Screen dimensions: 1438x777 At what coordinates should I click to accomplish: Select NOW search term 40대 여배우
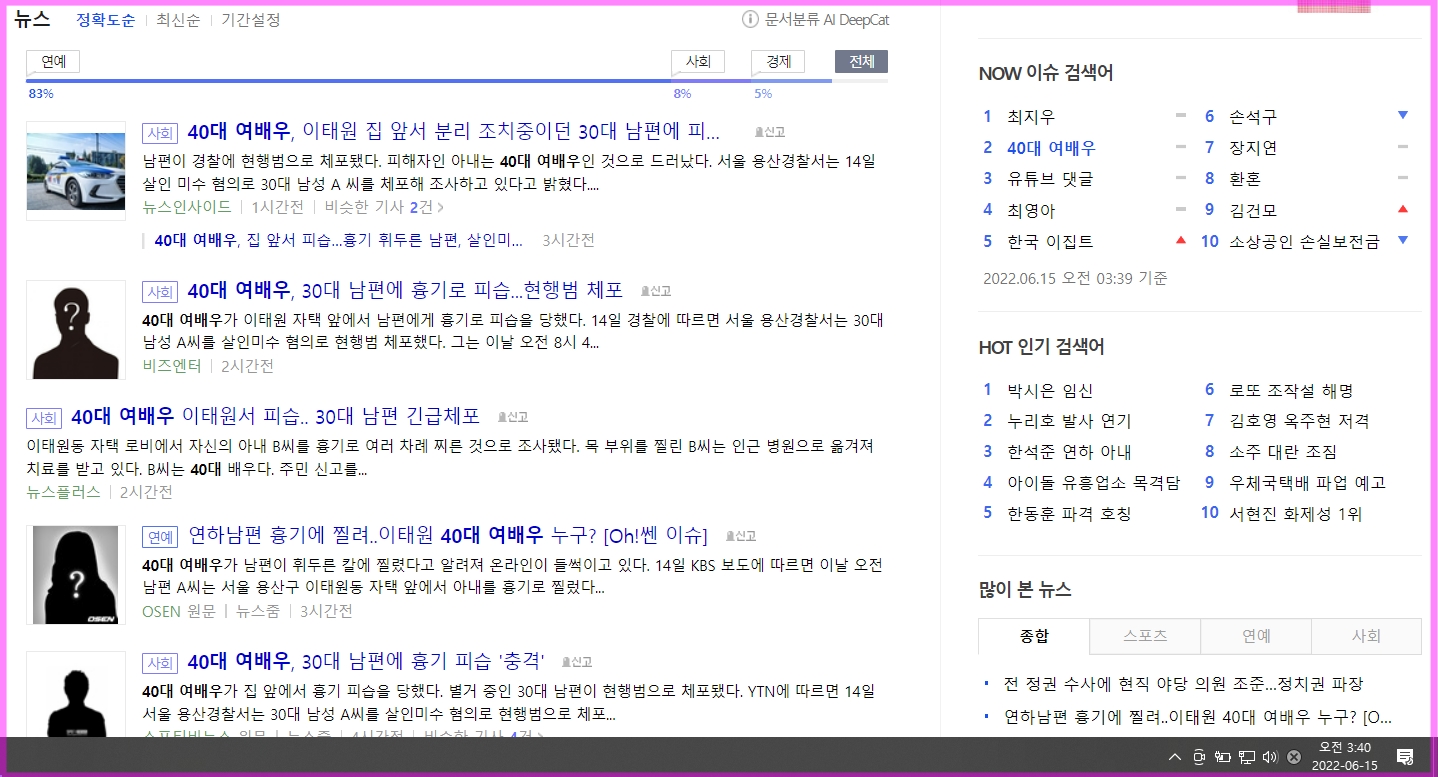1051,148
